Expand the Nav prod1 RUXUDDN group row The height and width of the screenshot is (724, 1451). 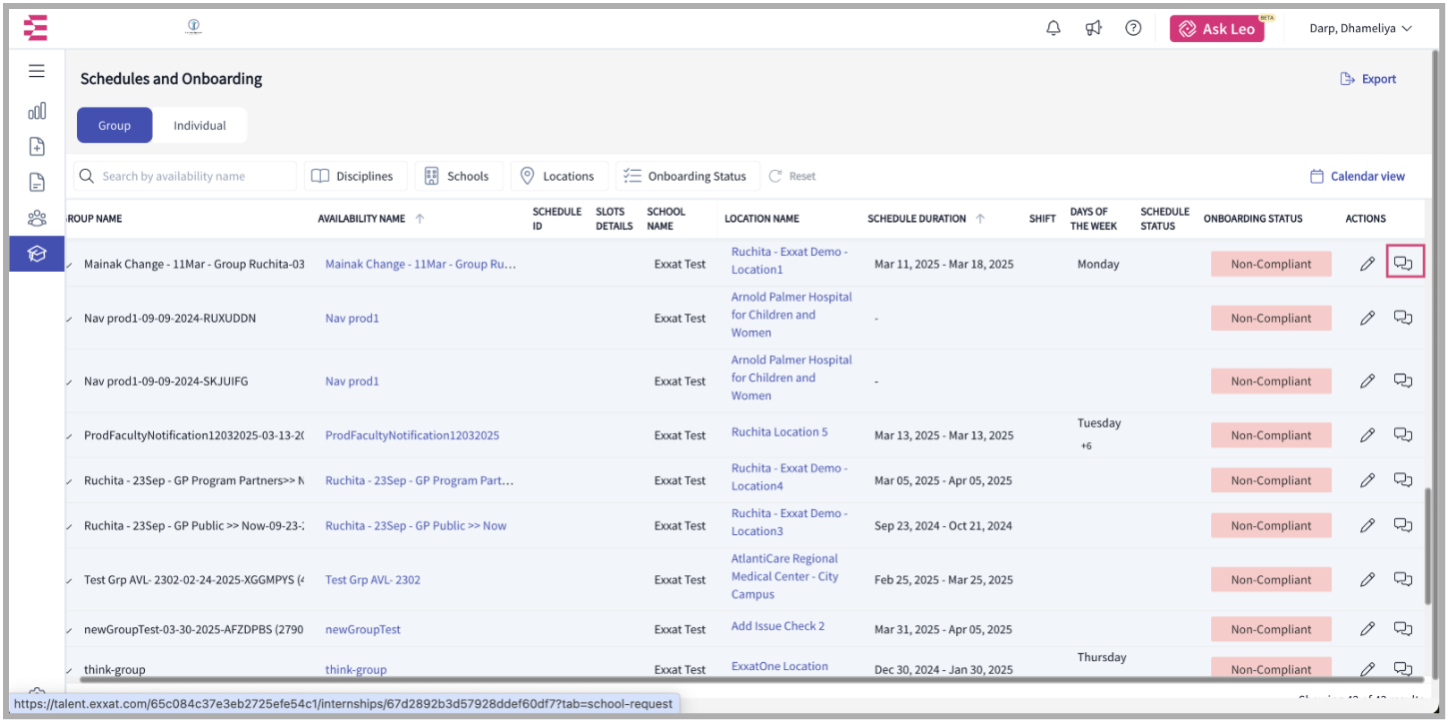pyautogui.click(x=69, y=319)
